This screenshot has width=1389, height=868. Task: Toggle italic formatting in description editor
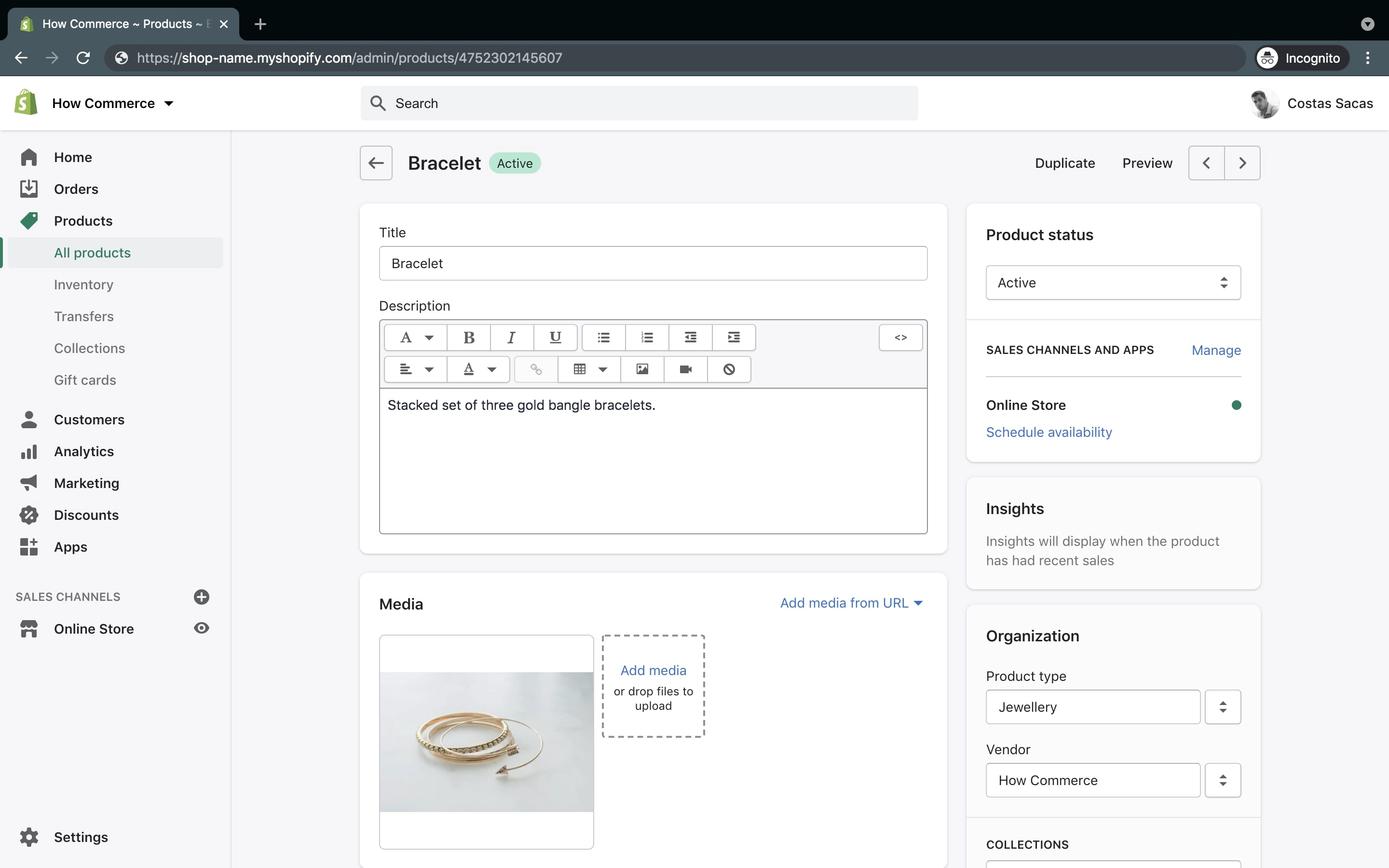(x=511, y=337)
